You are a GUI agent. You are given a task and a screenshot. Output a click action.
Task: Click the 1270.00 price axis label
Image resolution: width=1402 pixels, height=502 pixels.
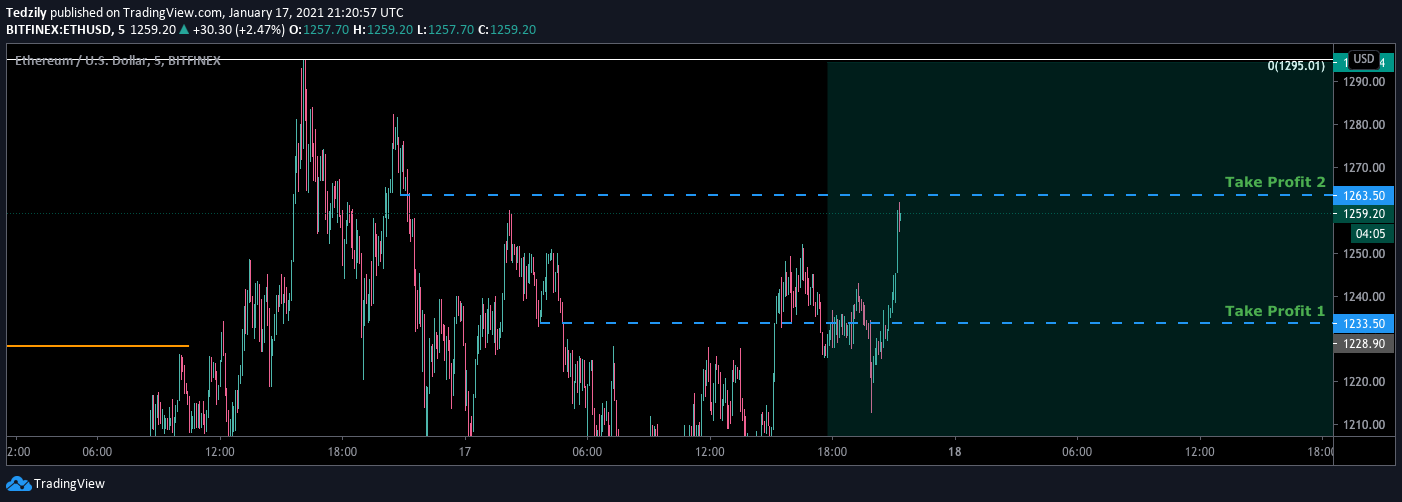(1365, 168)
